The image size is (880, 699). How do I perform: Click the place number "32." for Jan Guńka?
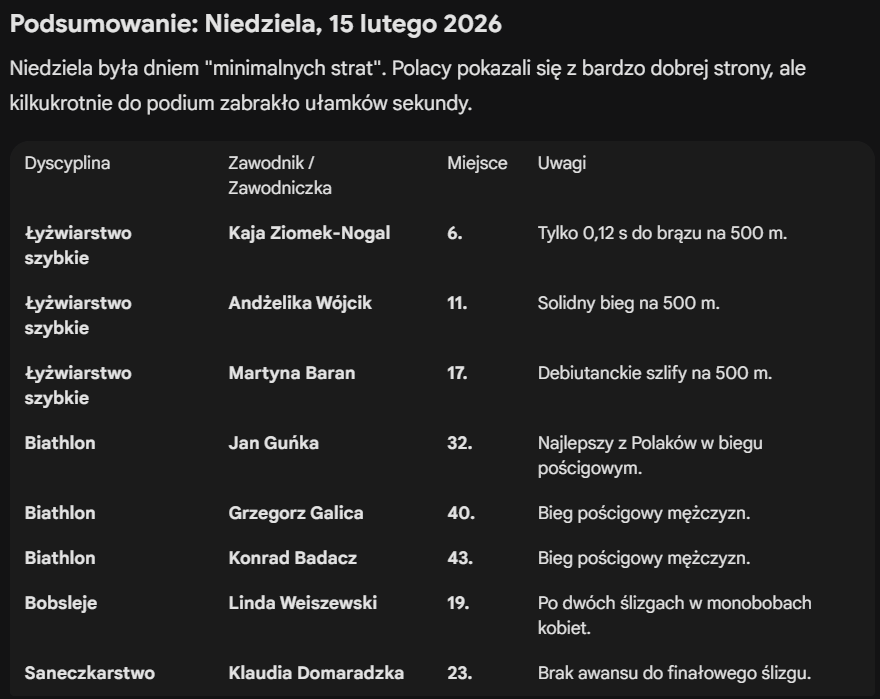(460, 443)
